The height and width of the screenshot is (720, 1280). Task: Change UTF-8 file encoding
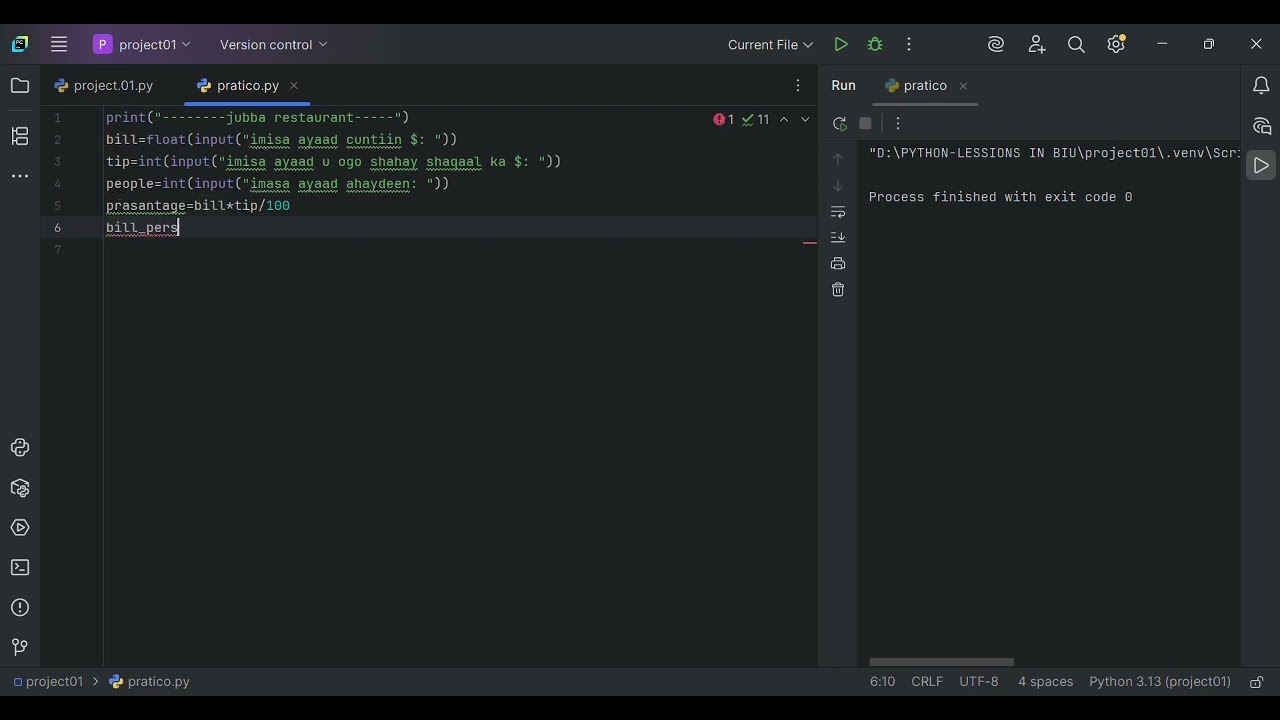[979, 682]
